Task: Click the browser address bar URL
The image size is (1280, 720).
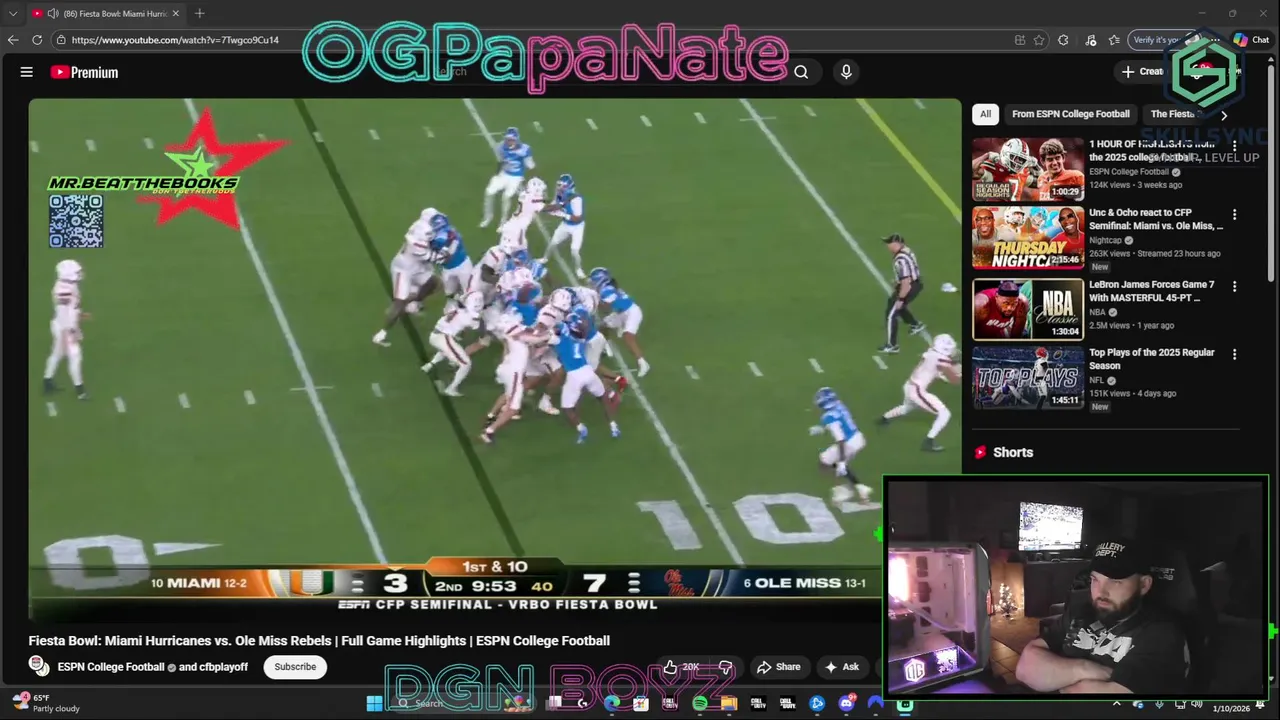Action: pyautogui.click(x=175, y=40)
